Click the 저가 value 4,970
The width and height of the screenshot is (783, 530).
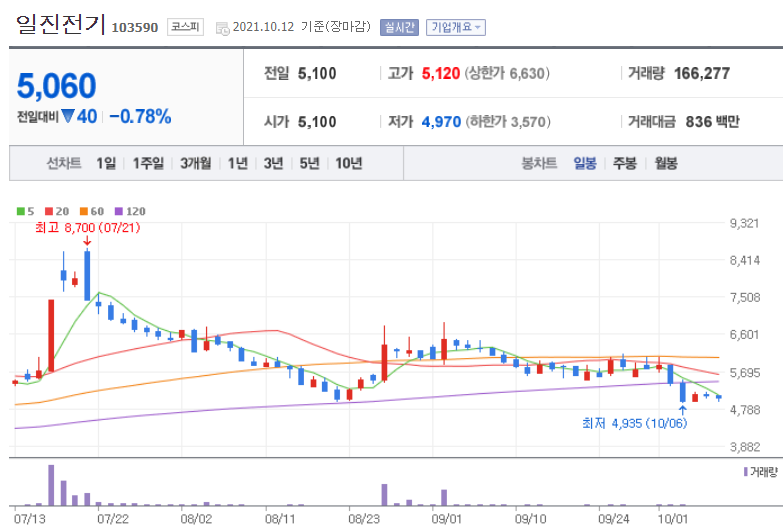click(441, 121)
